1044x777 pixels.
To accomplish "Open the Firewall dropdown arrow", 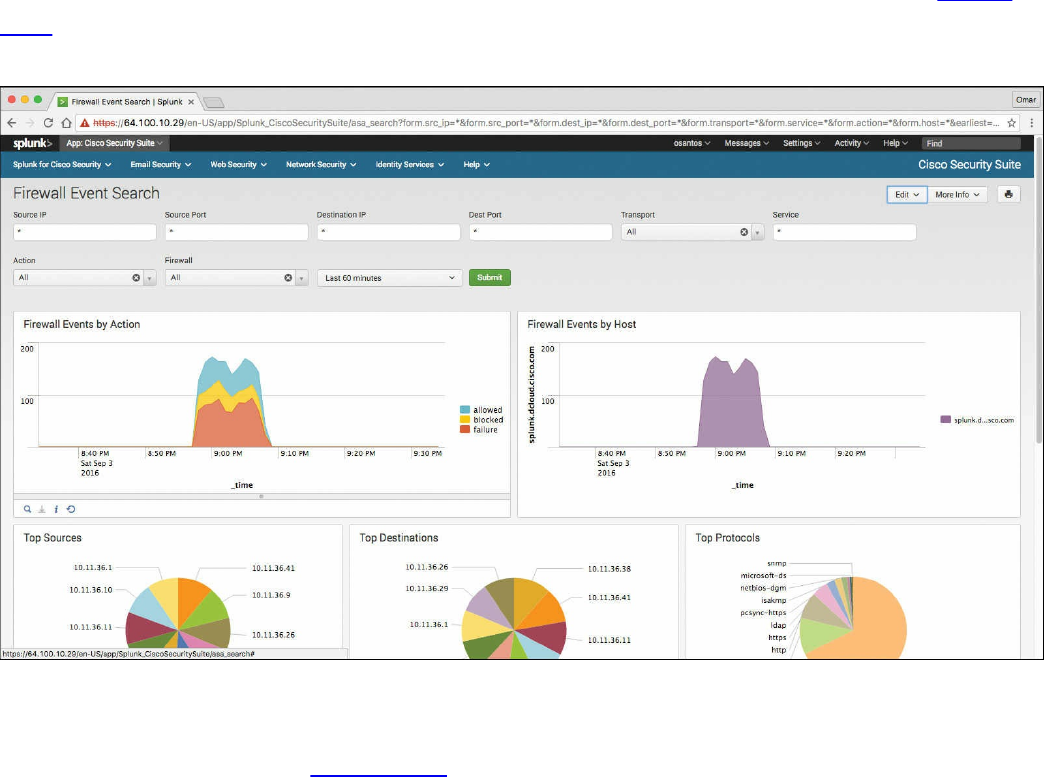I will point(302,278).
